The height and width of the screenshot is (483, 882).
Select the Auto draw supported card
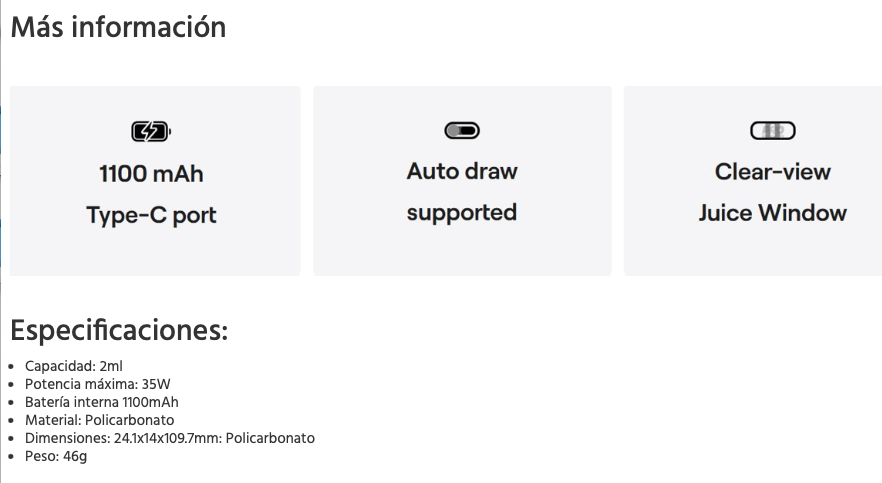click(462, 181)
